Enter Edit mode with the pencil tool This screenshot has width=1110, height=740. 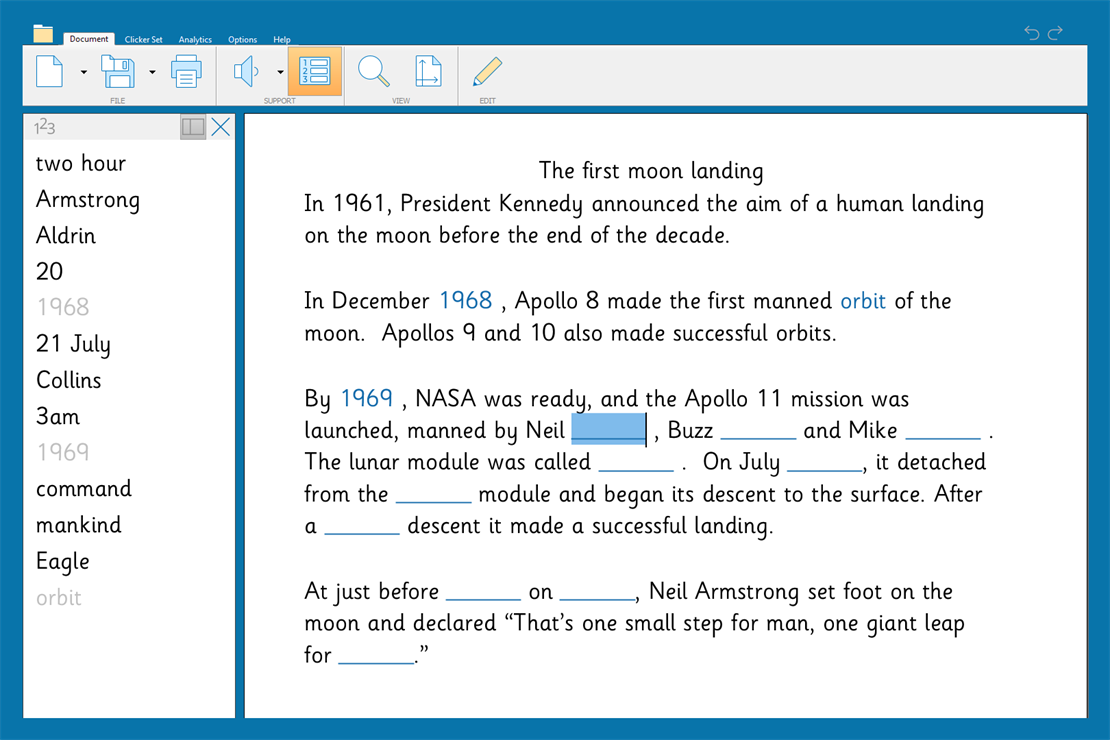point(486,71)
